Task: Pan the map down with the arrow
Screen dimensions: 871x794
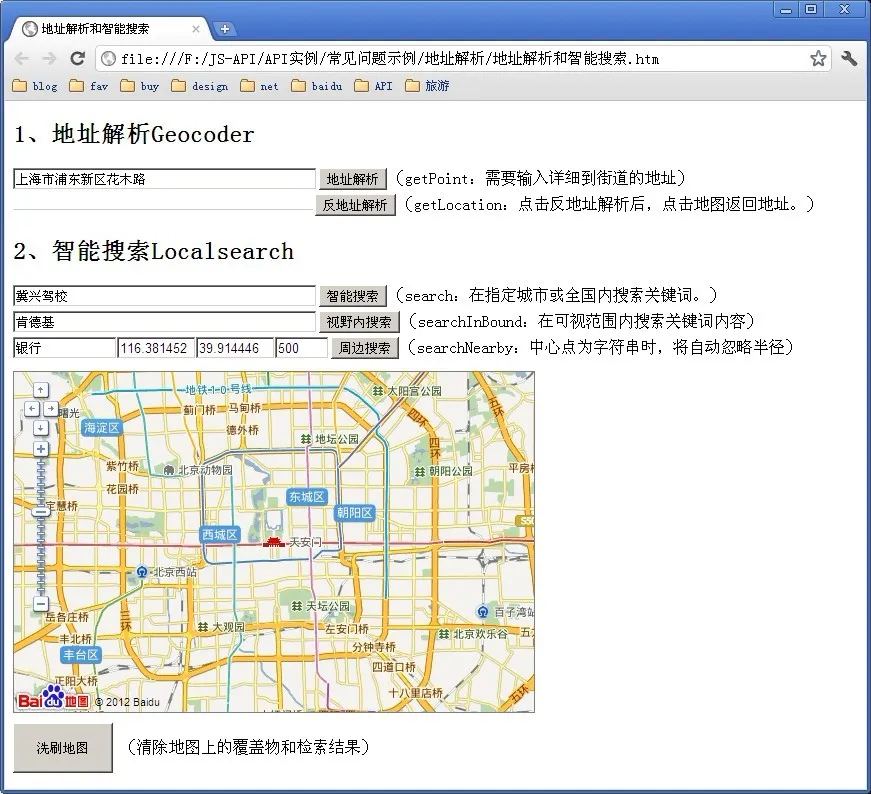Action: [x=40, y=428]
